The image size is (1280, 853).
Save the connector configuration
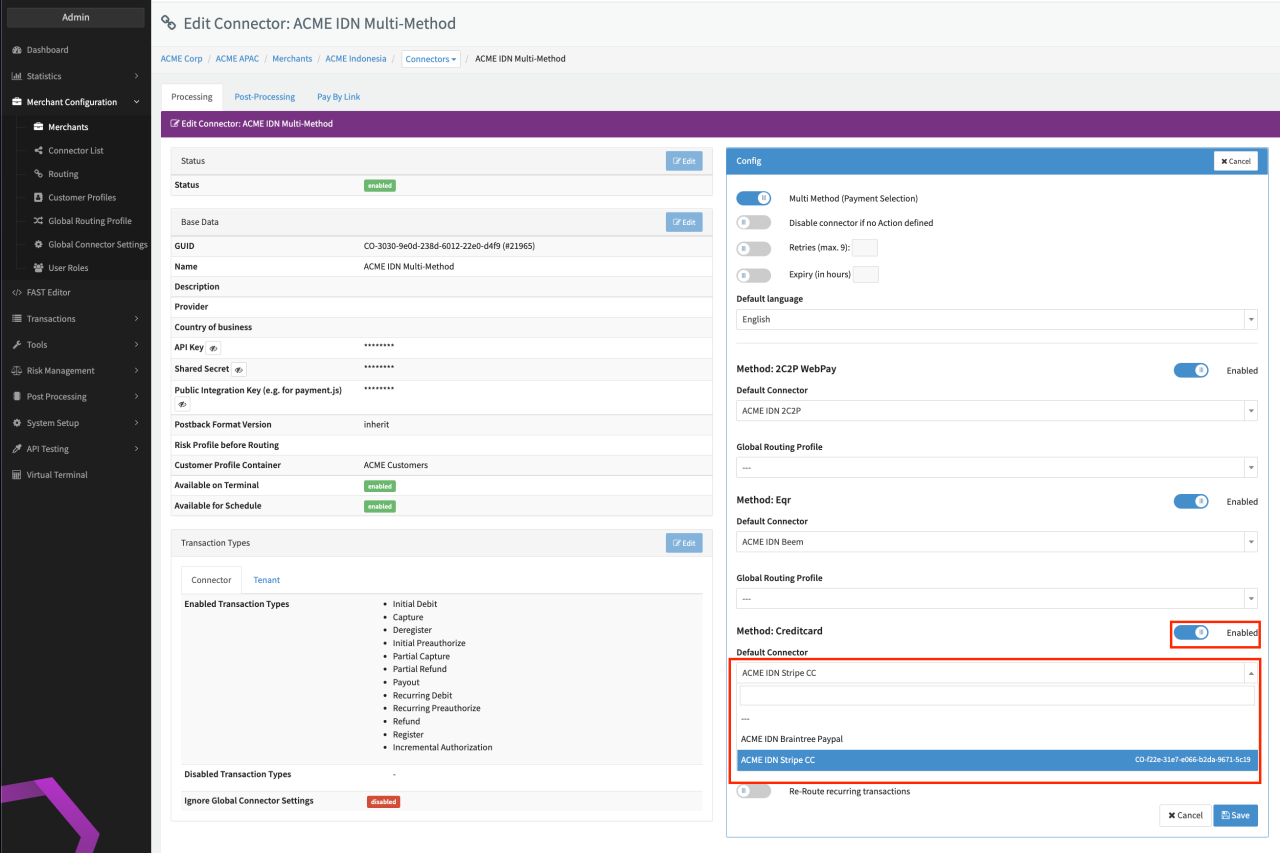tap(1235, 815)
